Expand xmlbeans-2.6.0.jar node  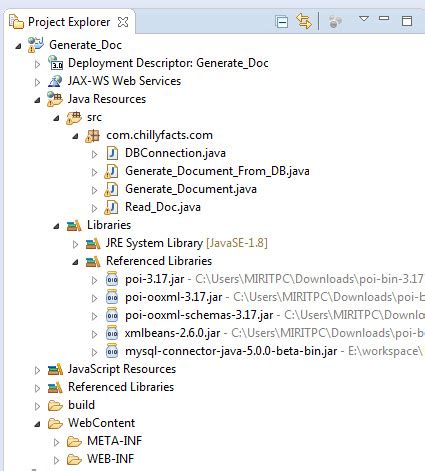tap(94, 334)
